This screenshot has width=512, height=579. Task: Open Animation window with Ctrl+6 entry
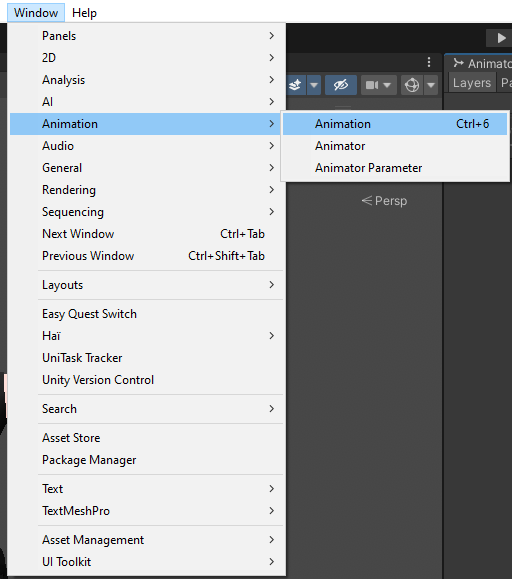pos(395,124)
